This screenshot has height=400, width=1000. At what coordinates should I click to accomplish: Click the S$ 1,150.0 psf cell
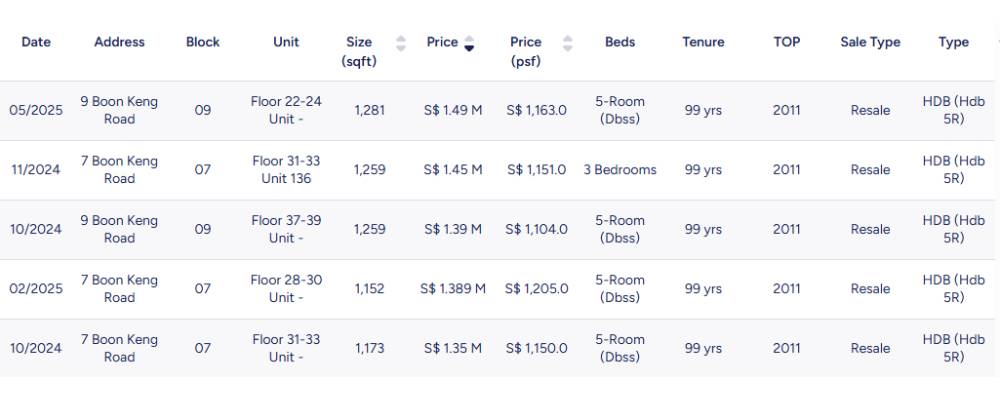coord(536,349)
